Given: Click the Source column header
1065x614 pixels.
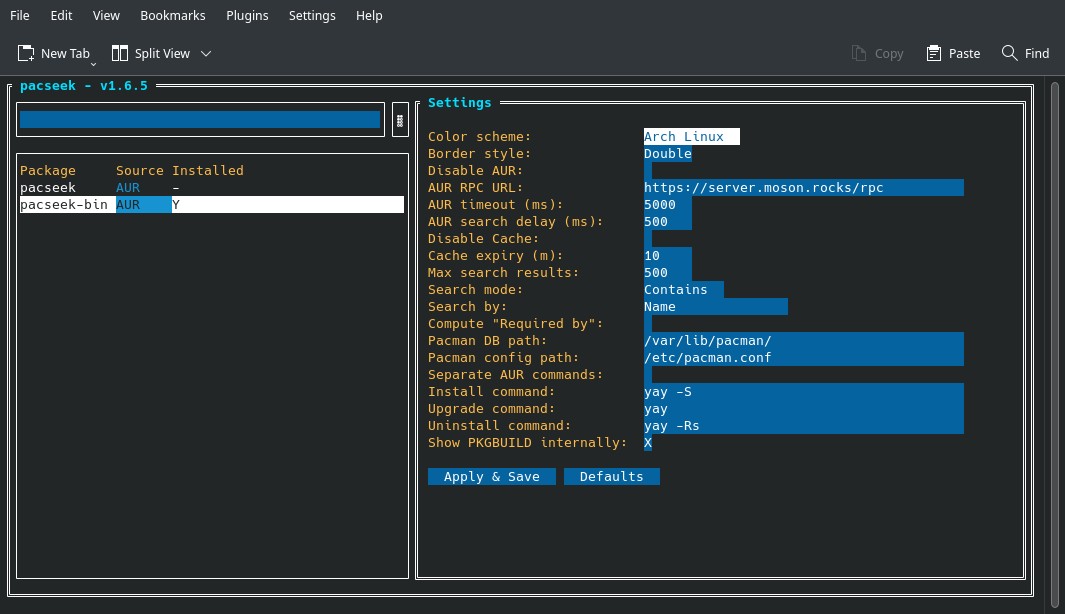Looking at the screenshot, I should pyautogui.click(x=139, y=170).
